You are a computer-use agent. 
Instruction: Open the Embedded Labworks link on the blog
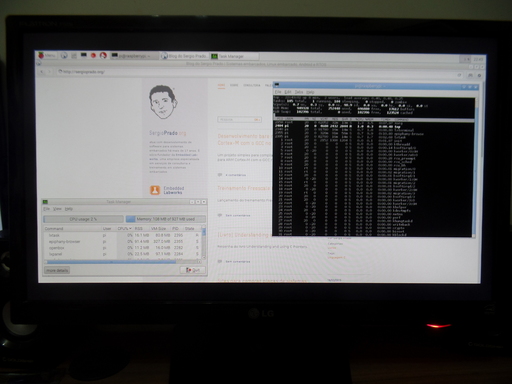coord(167,190)
